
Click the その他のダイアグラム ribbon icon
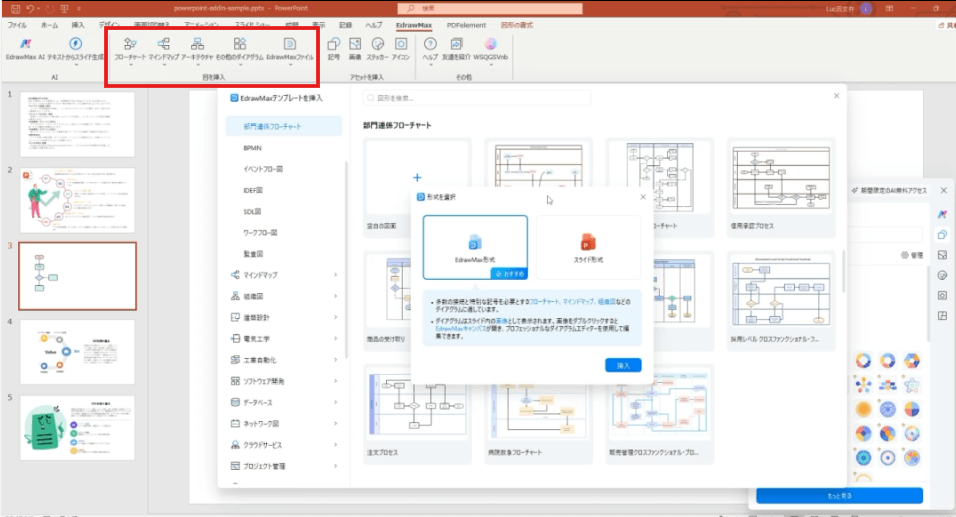[240, 44]
